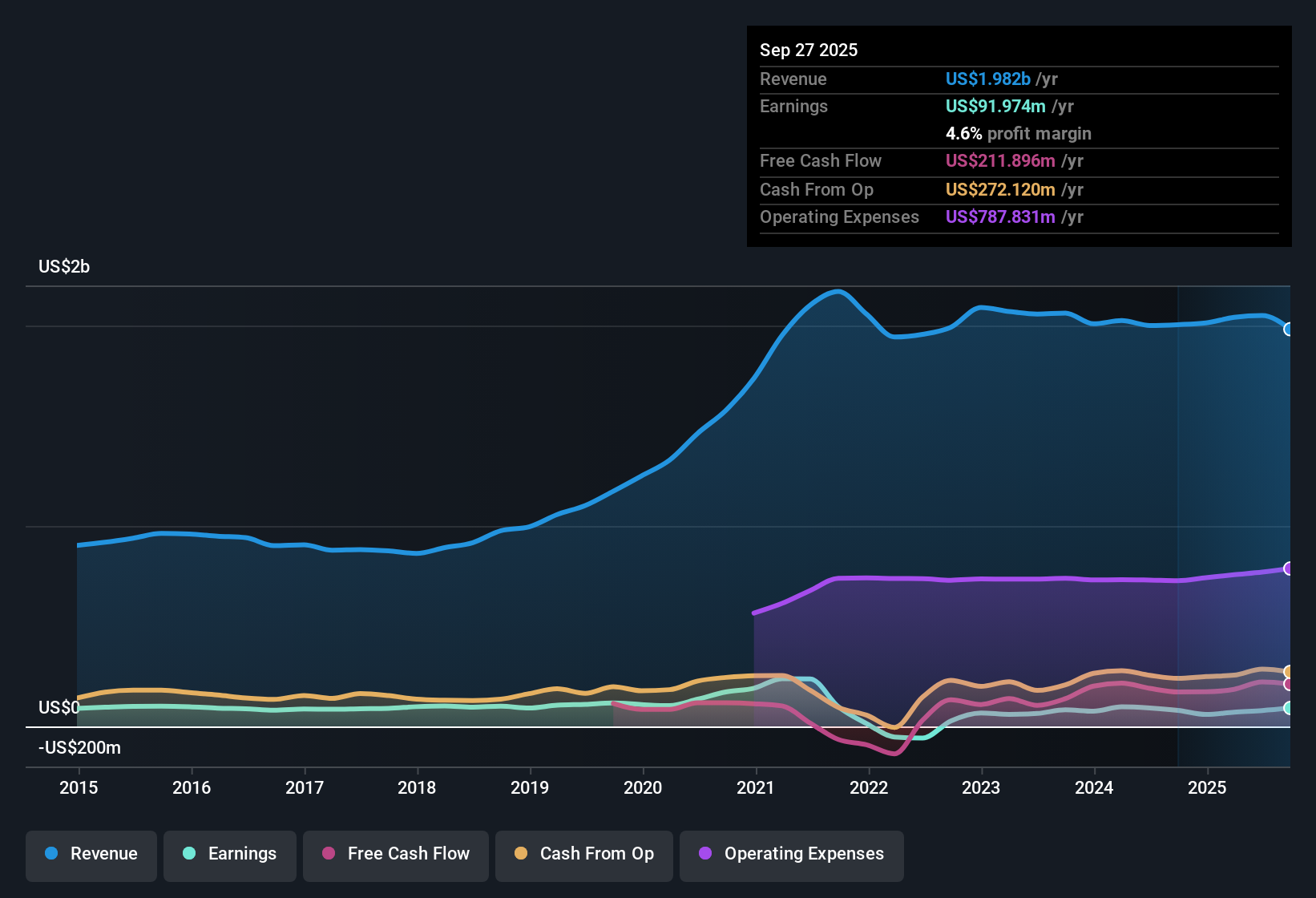Click the 2020 year axis label
The width and height of the screenshot is (1316, 898).
coord(644,788)
